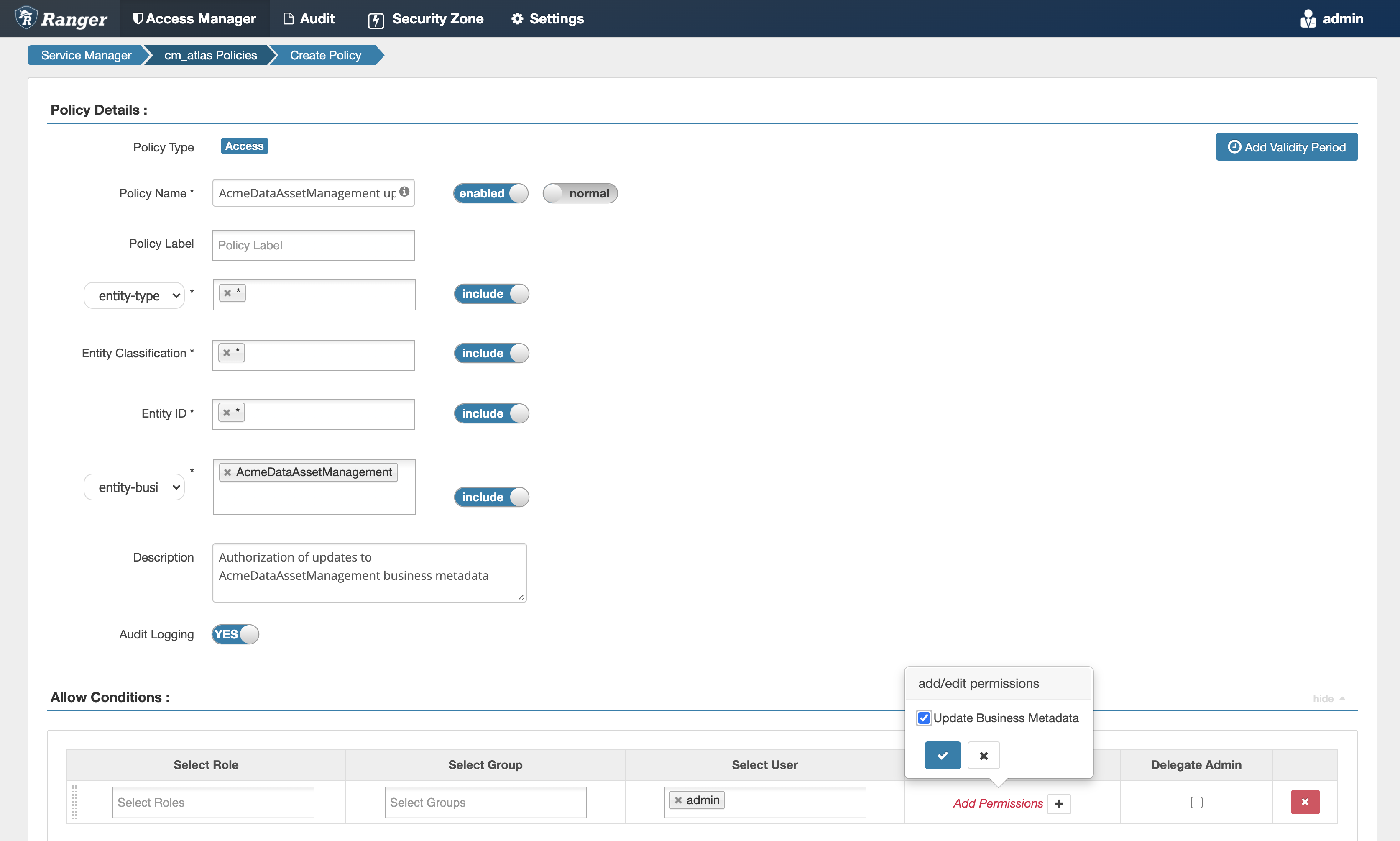Click Add Validity Period button
Image resolution: width=1400 pixels, height=841 pixels.
pos(1287,147)
